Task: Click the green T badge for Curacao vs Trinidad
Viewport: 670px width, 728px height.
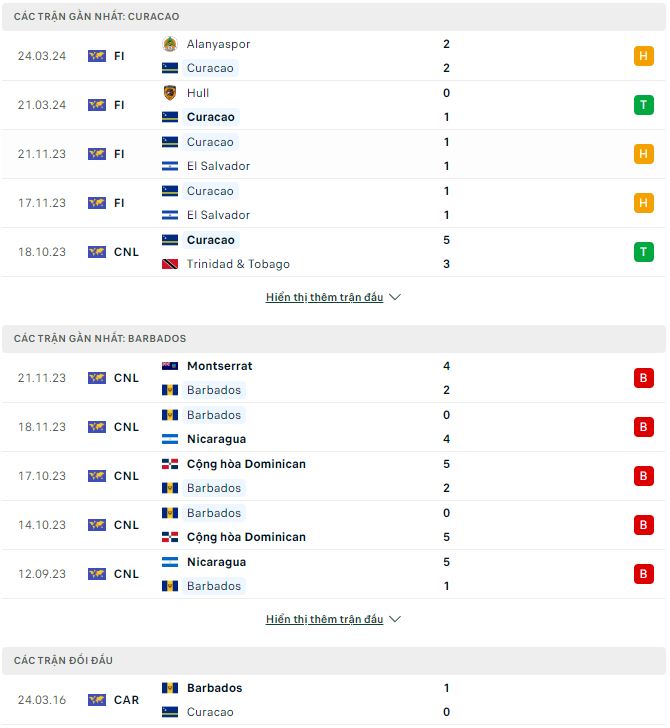Action: point(644,252)
